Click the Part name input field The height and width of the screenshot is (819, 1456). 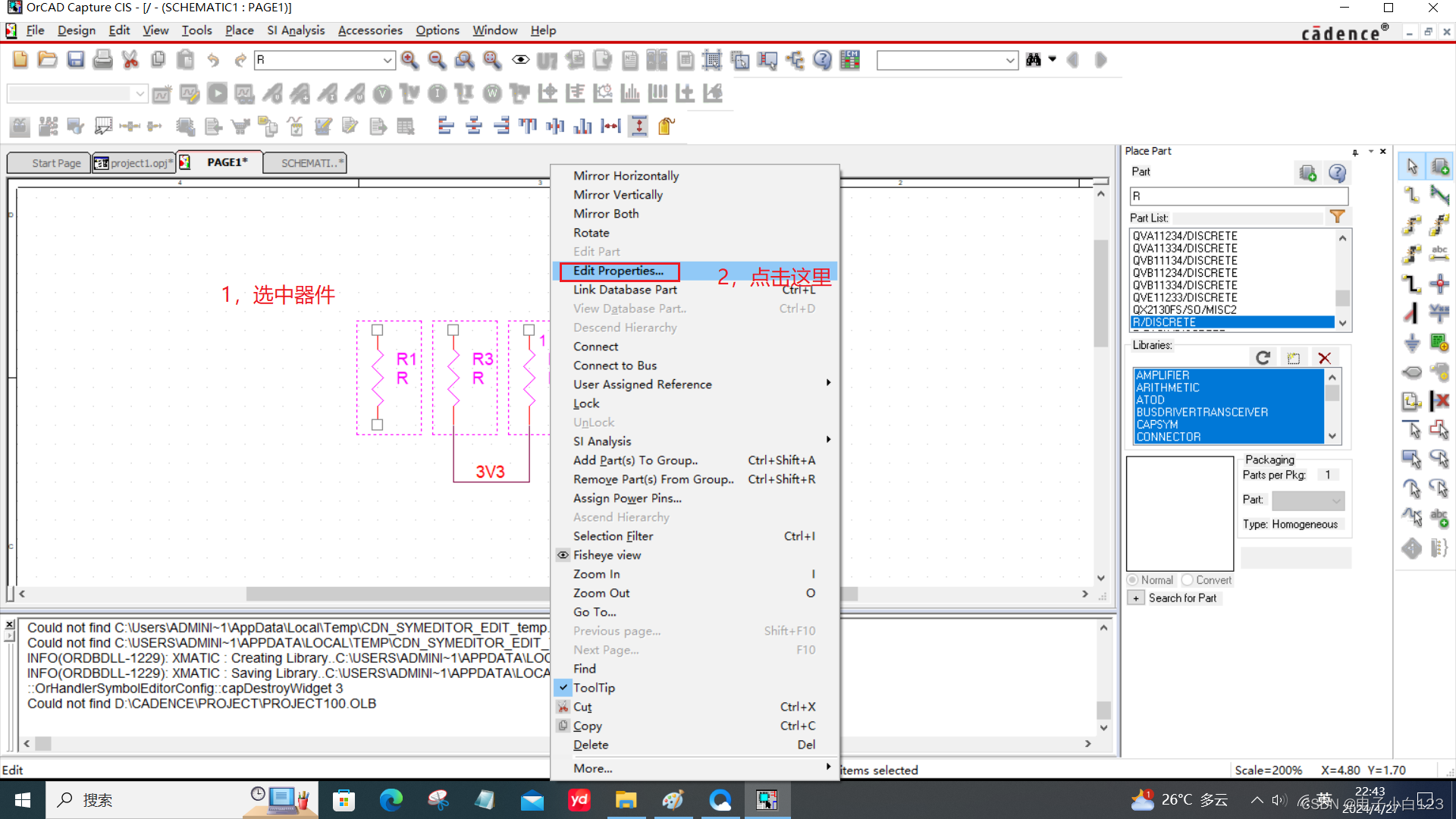pos(1238,196)
